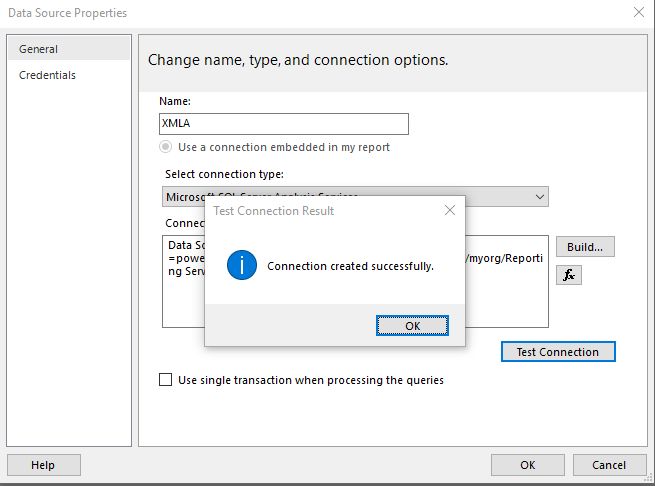The image size is (655, 486).
Task: Click the Help button
Action: (43, 465)
